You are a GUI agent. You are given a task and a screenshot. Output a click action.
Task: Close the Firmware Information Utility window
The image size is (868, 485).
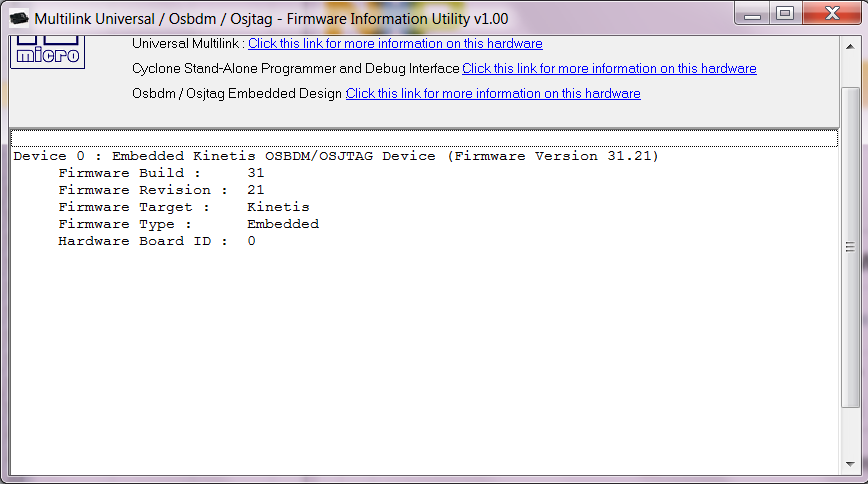pyautogui.click(x=832, y=14)
